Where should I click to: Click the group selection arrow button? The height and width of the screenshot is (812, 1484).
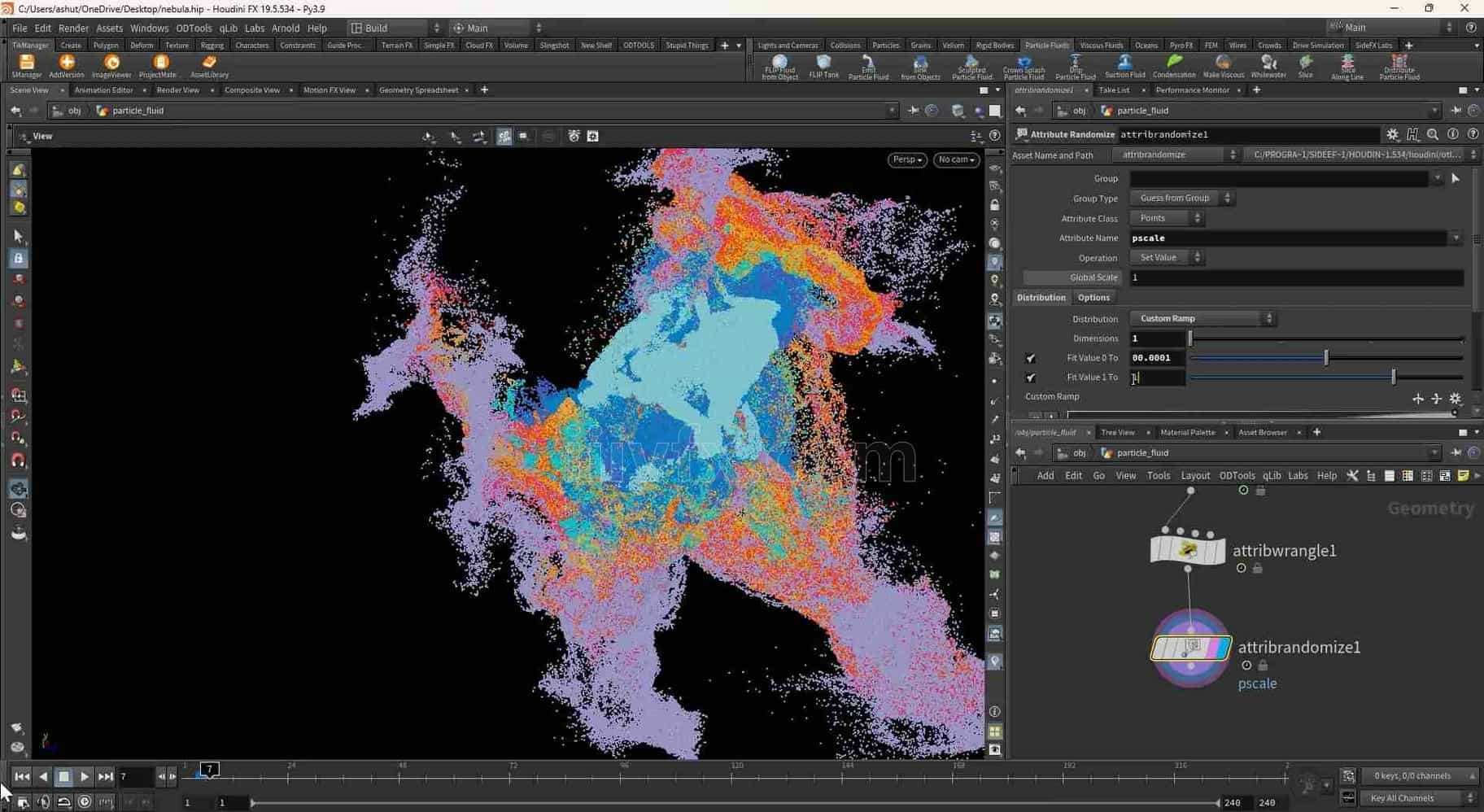point(1456,178)
